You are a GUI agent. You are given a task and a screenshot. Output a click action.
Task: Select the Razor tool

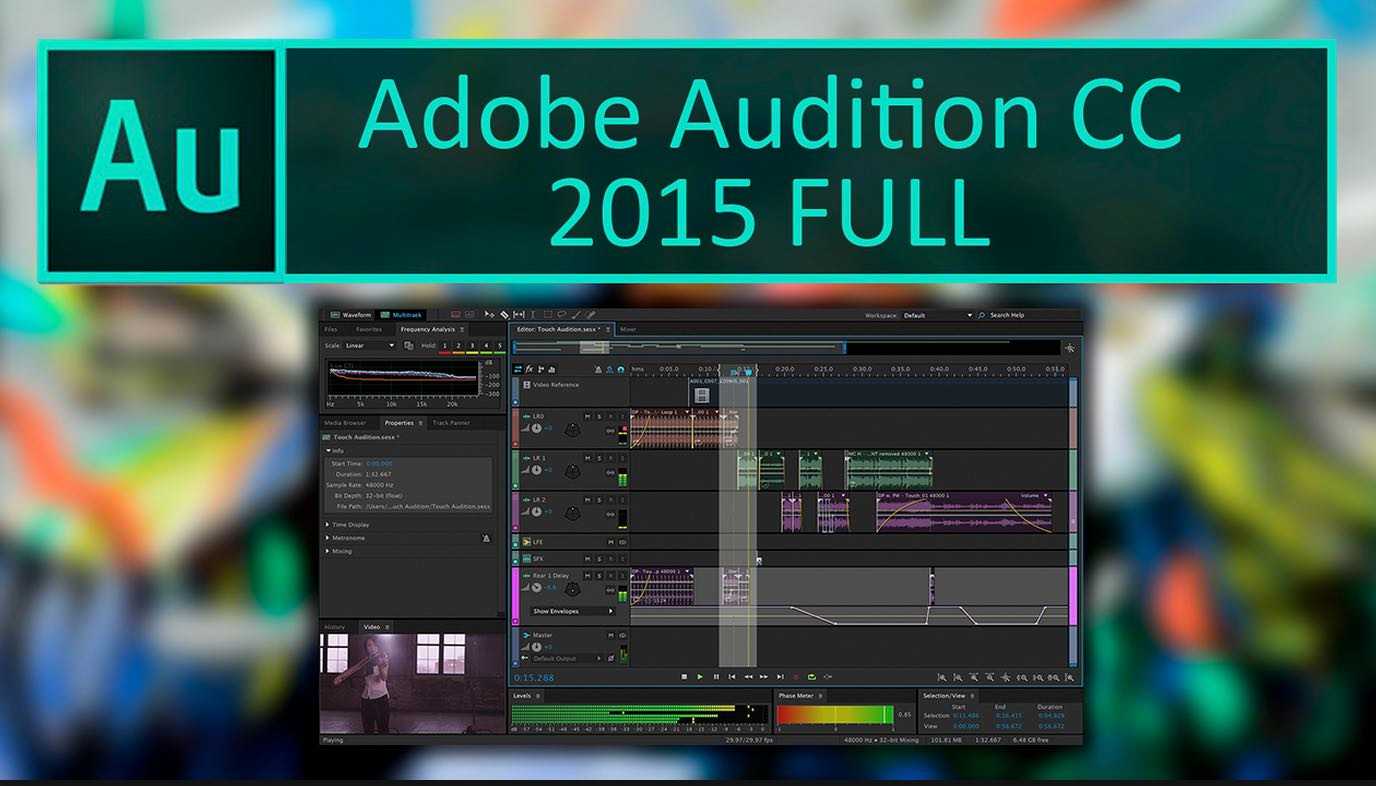tap(505, 313)
